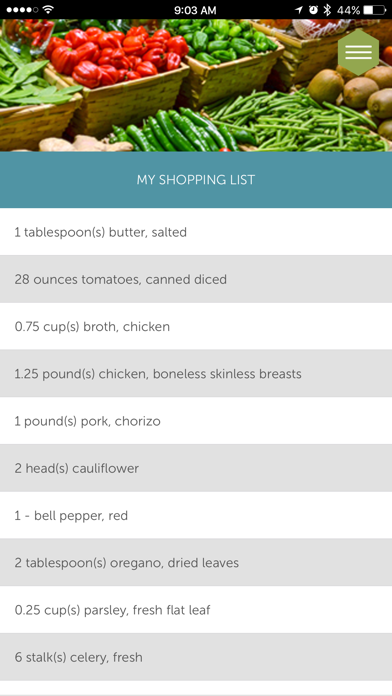Viewport: 392px width, 696px height.
Task: Tap the alarm clock status icon
Action: (313, 10)
